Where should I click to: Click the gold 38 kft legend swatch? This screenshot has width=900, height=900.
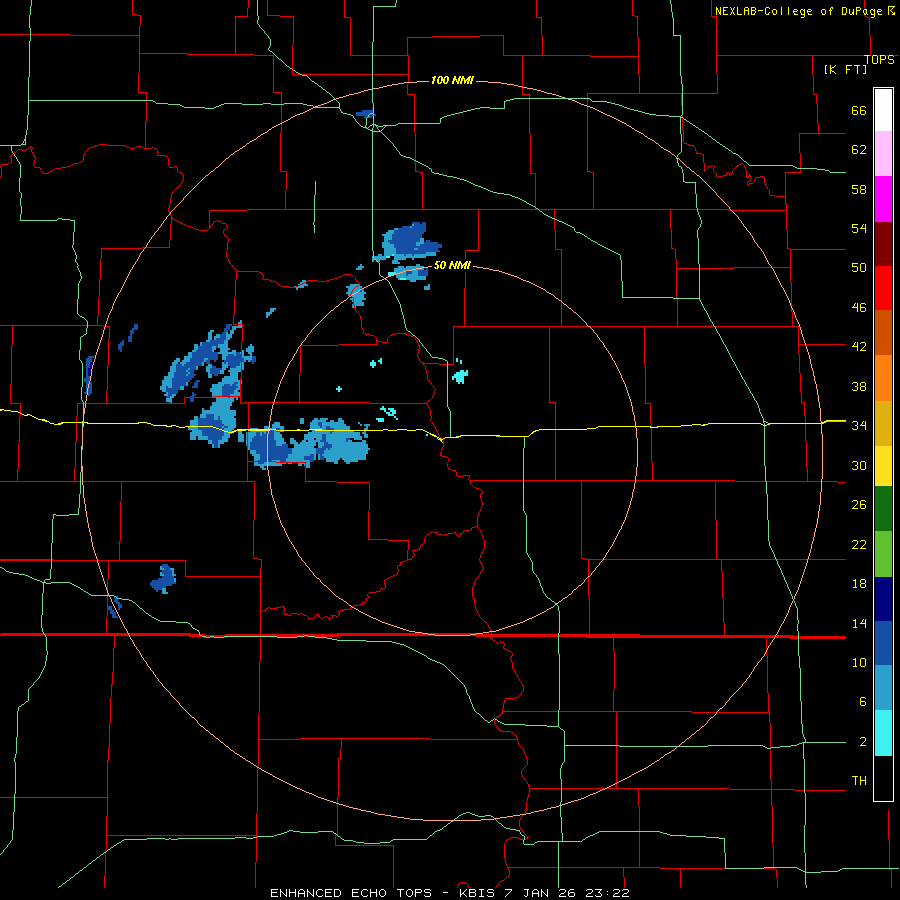click(883, 423)
